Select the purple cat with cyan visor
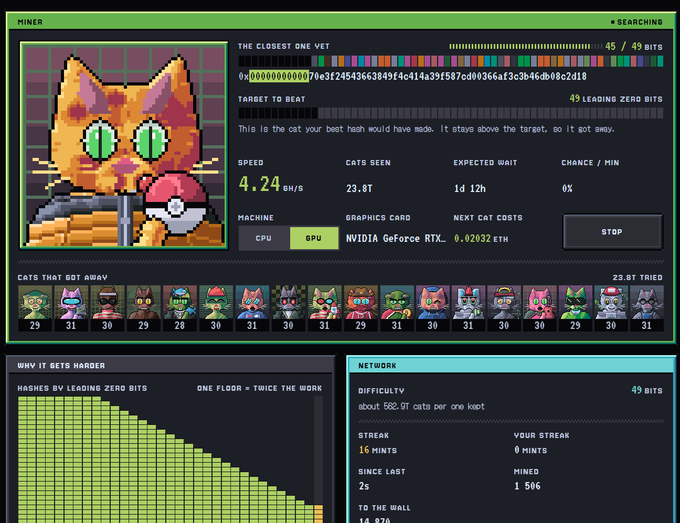Image resolution: width=680 pixels, height=523 pixels. (71, 308)
